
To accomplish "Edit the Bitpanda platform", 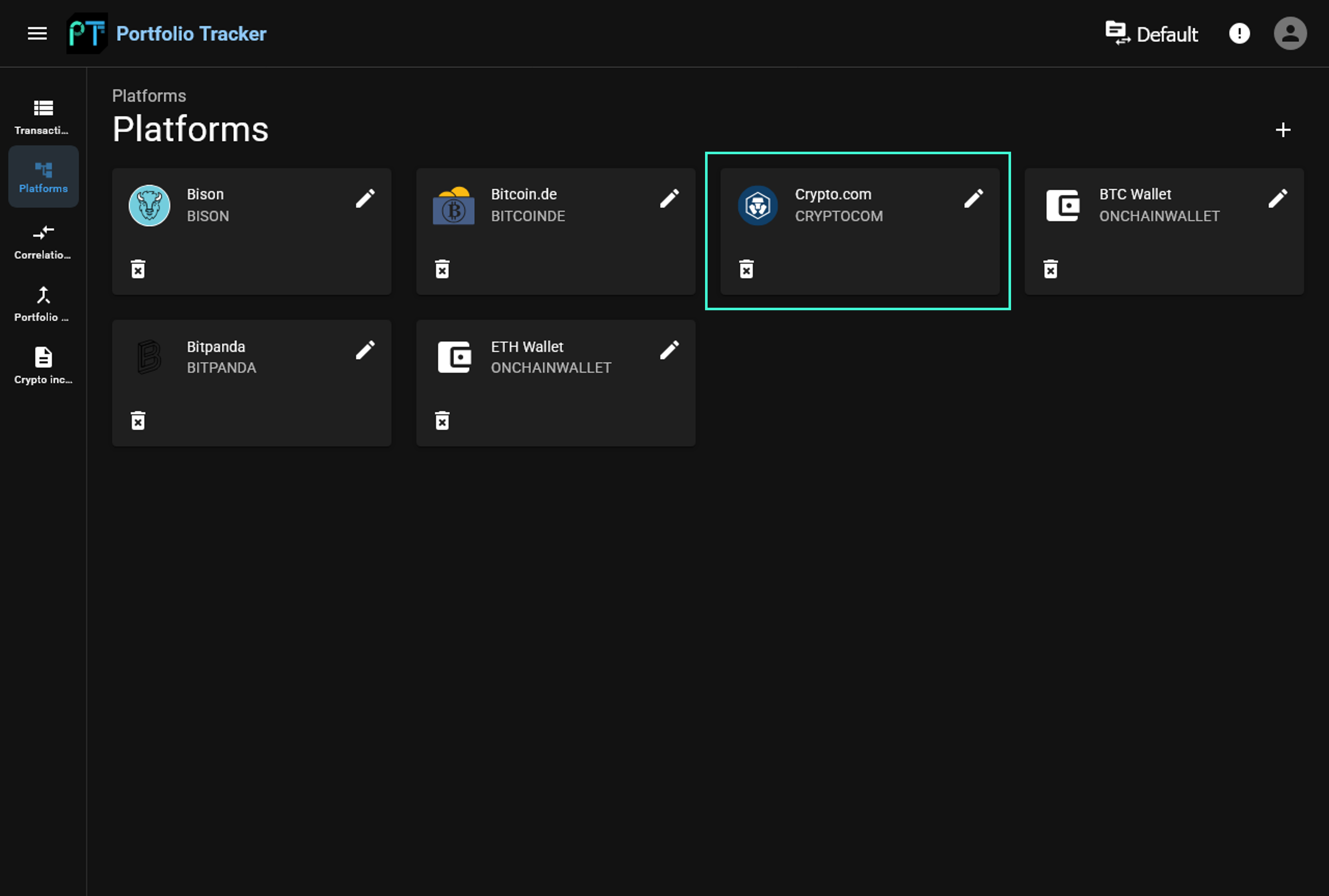I will (365, 350).
